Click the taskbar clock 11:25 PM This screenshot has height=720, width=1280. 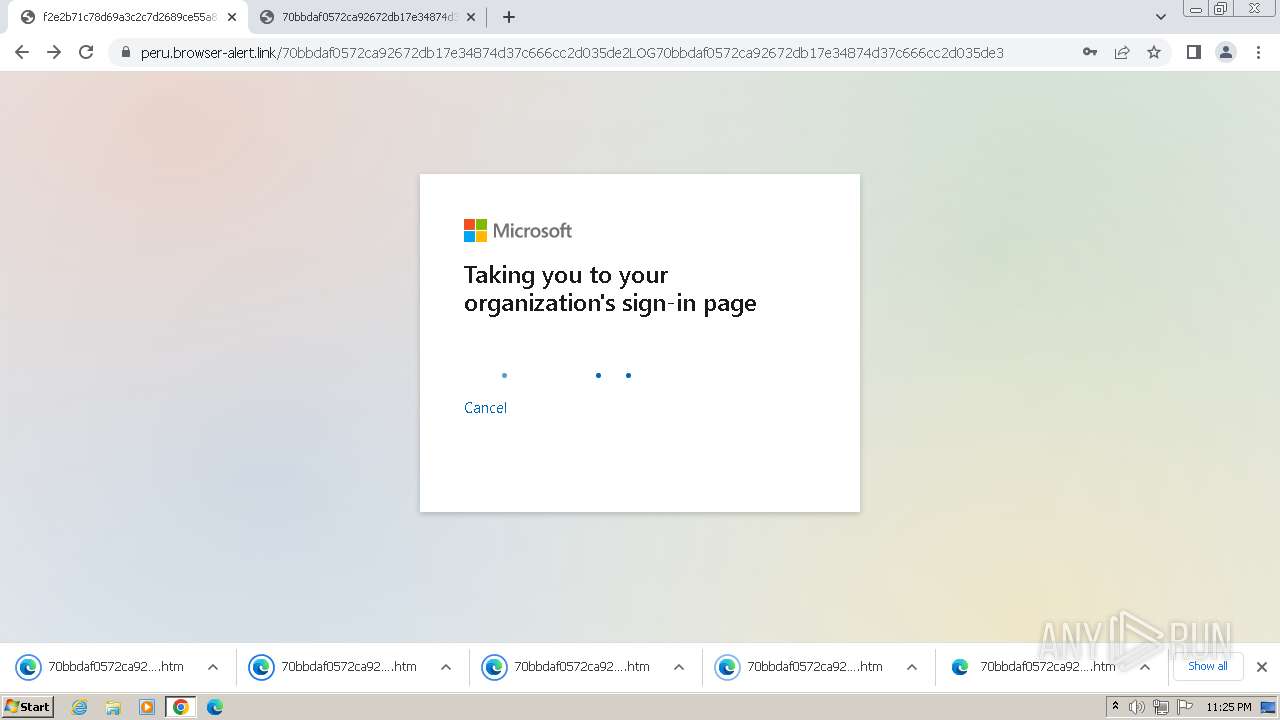(1229, 707)
